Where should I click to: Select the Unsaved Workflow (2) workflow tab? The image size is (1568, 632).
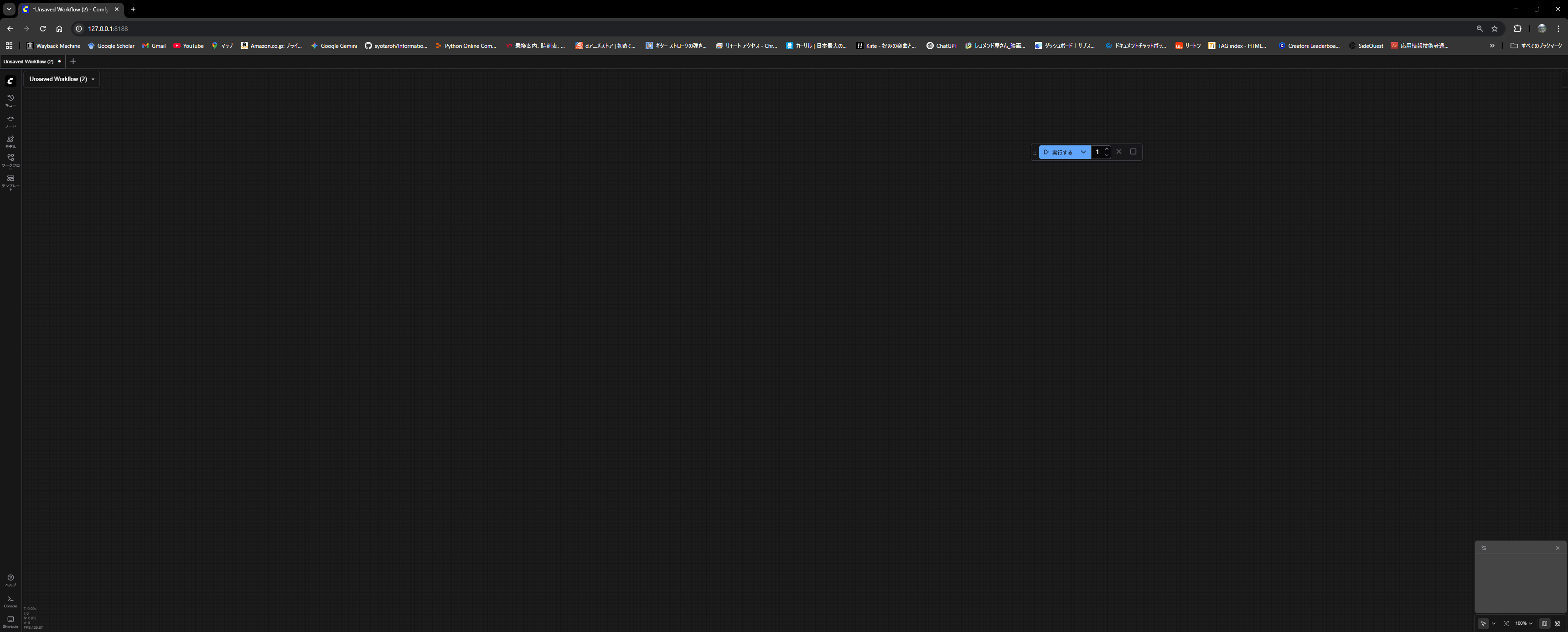(x=29, y=62)
